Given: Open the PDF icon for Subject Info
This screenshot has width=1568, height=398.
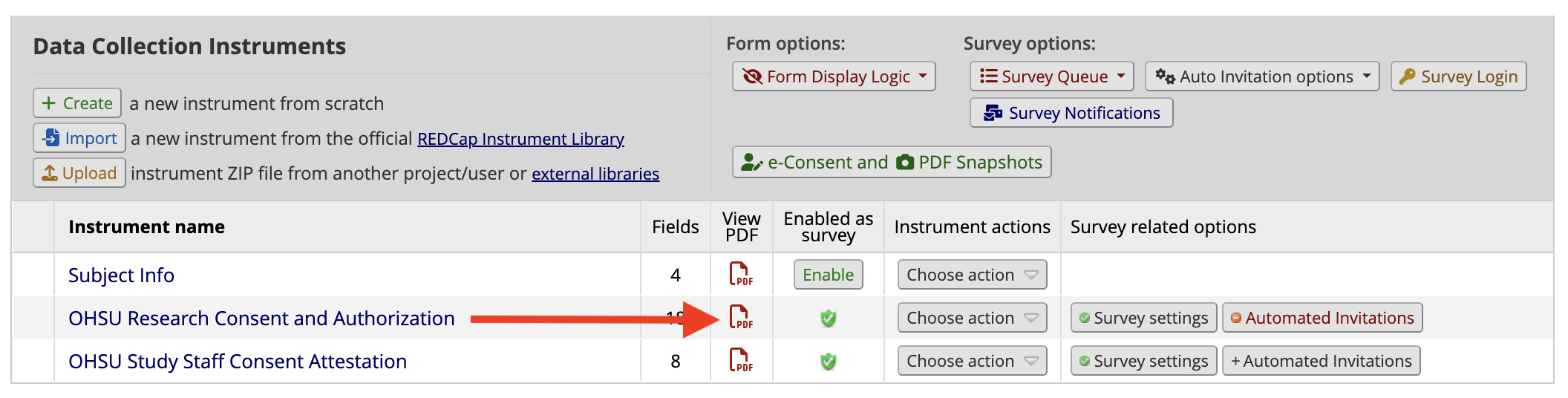Looking at the screenshot, I should pos(741,275).
